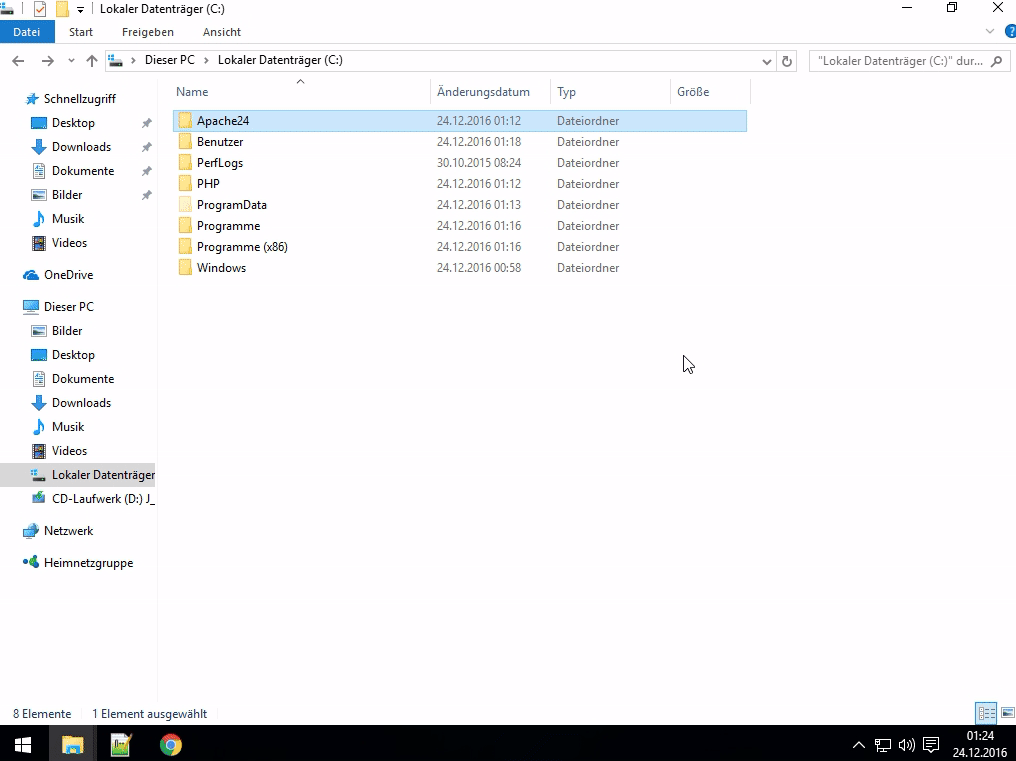Image resolution: width=1016 pixels, height=761 pixels.
Task: Click the search magnifier icon
Action: coord(996,61)
